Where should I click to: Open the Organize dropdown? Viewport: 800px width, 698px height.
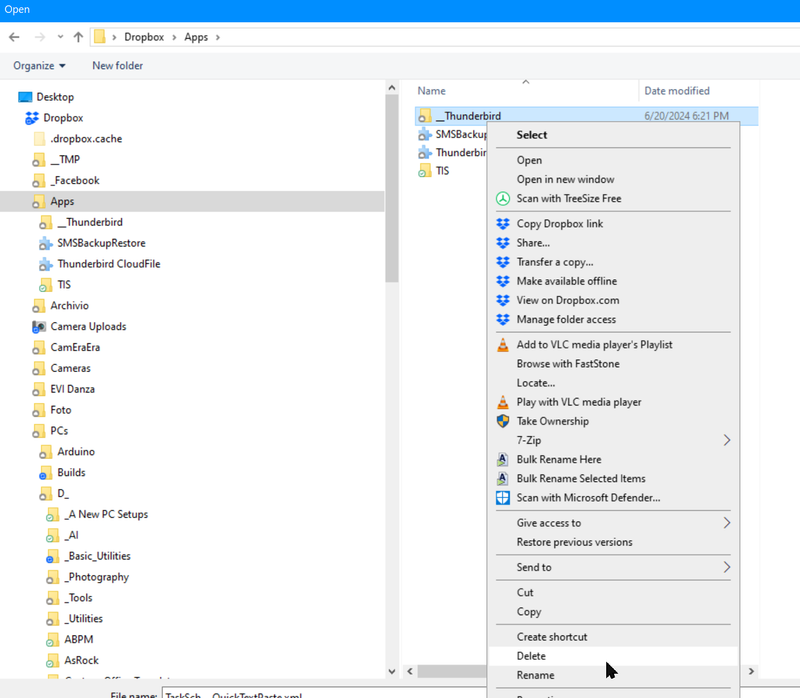point(39,66)
